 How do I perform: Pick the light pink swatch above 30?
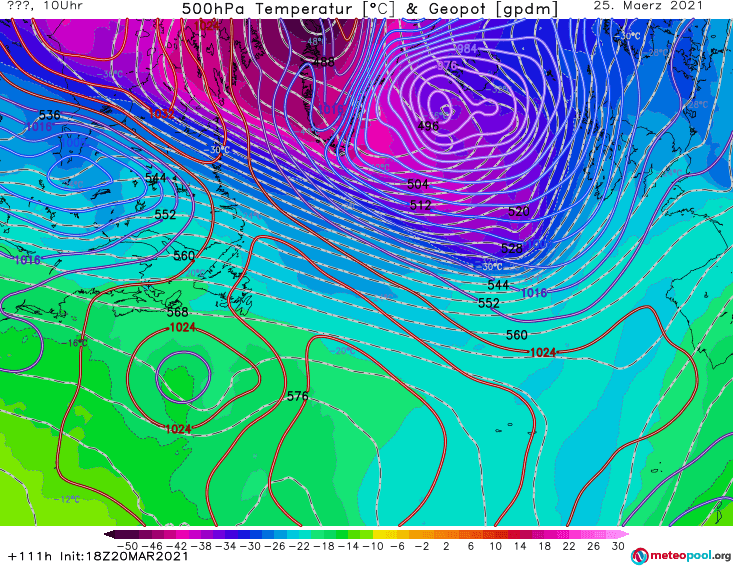tap(618, 535)
